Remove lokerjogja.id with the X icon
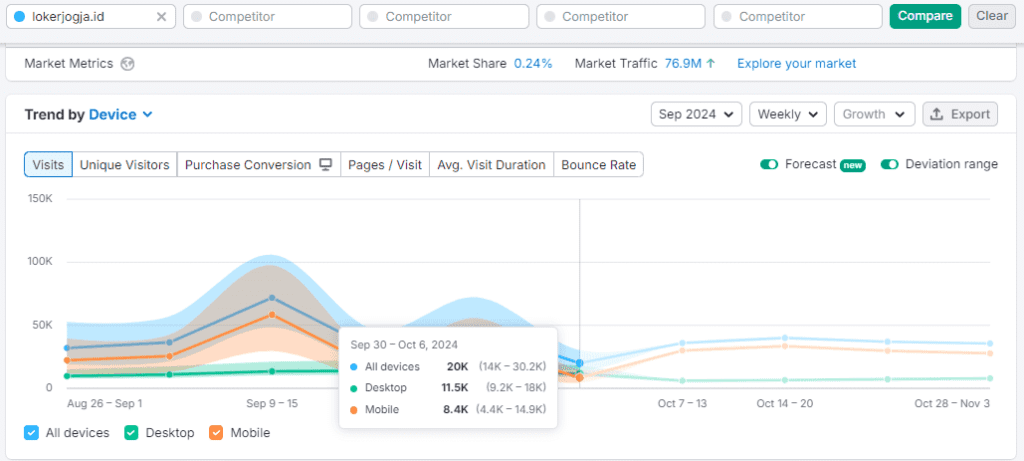 pos(162,17)
